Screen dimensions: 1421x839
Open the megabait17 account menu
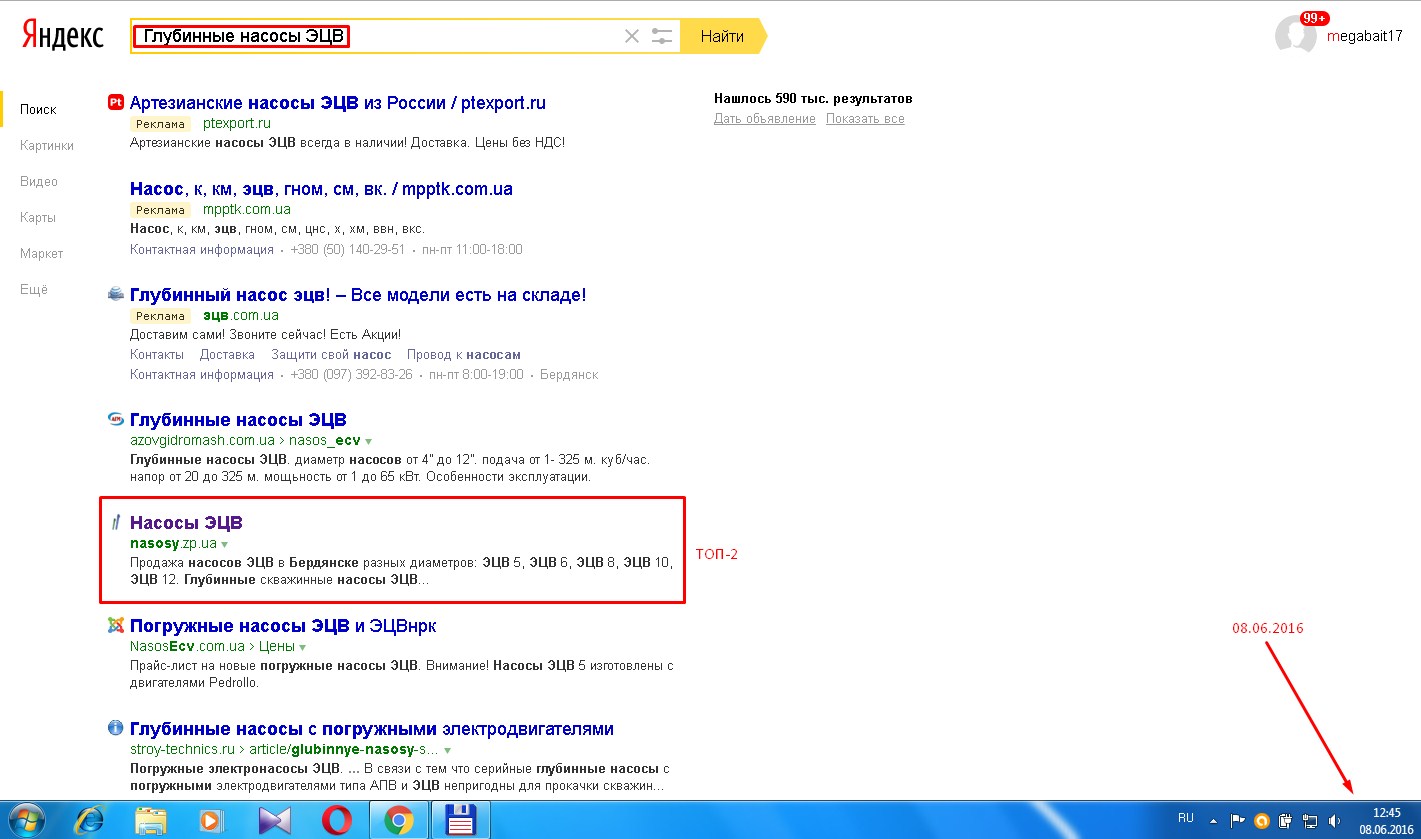point(1364,36)
